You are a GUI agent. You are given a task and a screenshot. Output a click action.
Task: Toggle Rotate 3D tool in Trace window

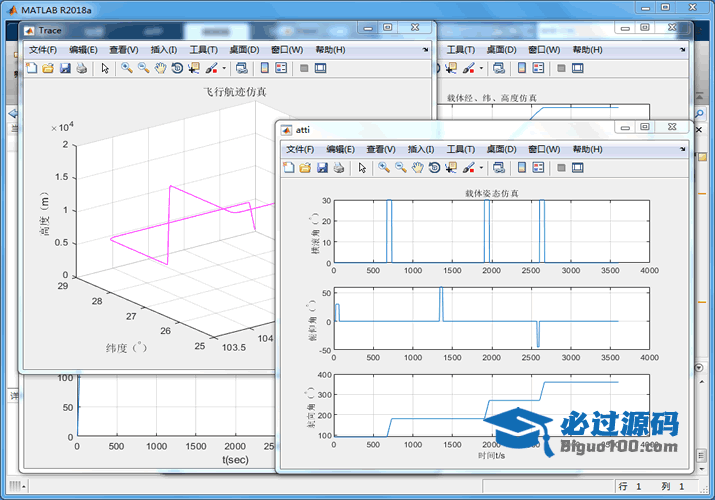tap(177, 69)
